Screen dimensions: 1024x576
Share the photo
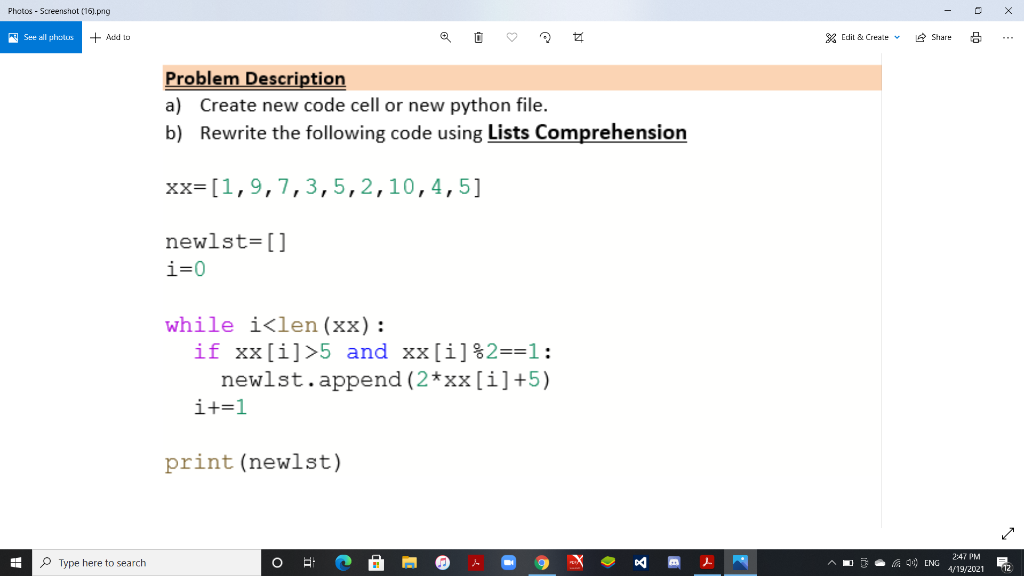[933, 37]
